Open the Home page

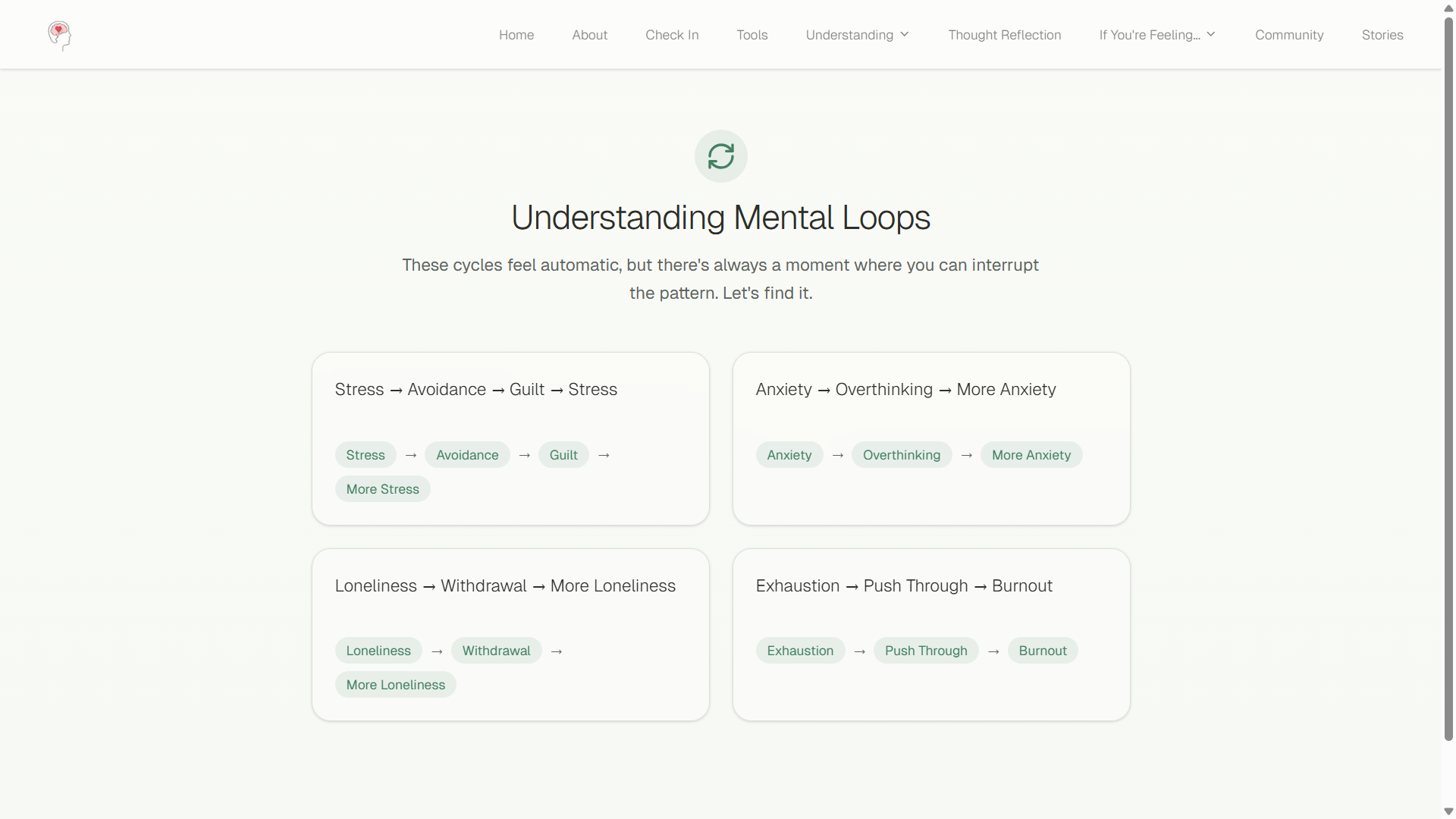[516, 35]
